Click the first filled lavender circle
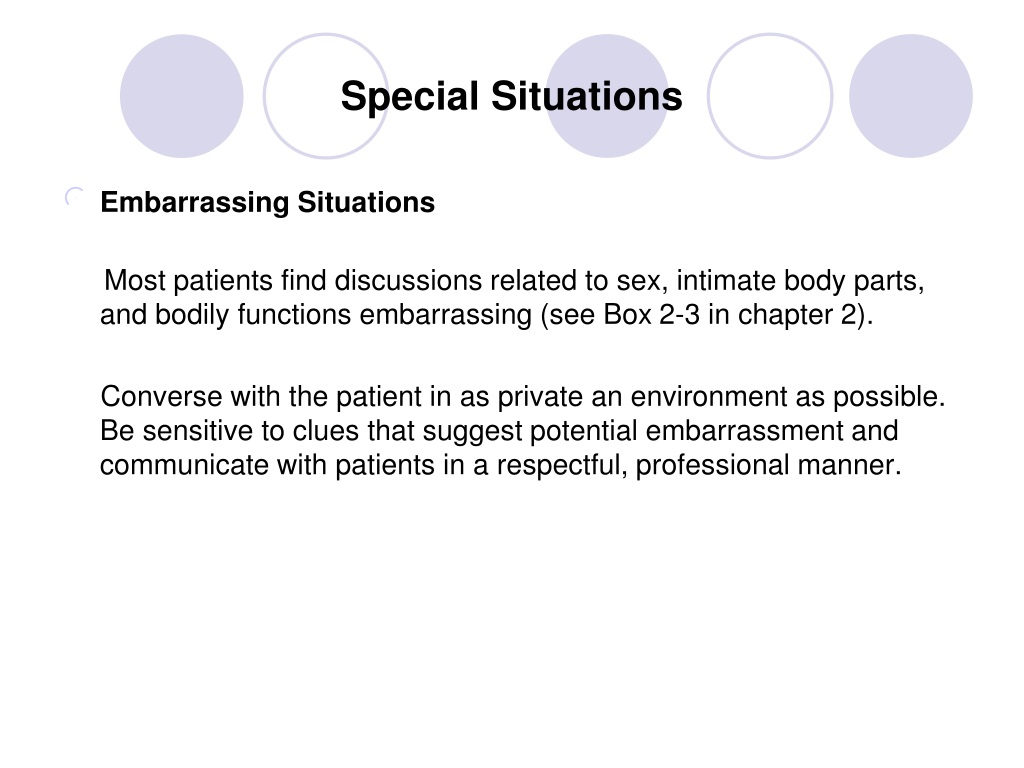 tap(182, 96)
